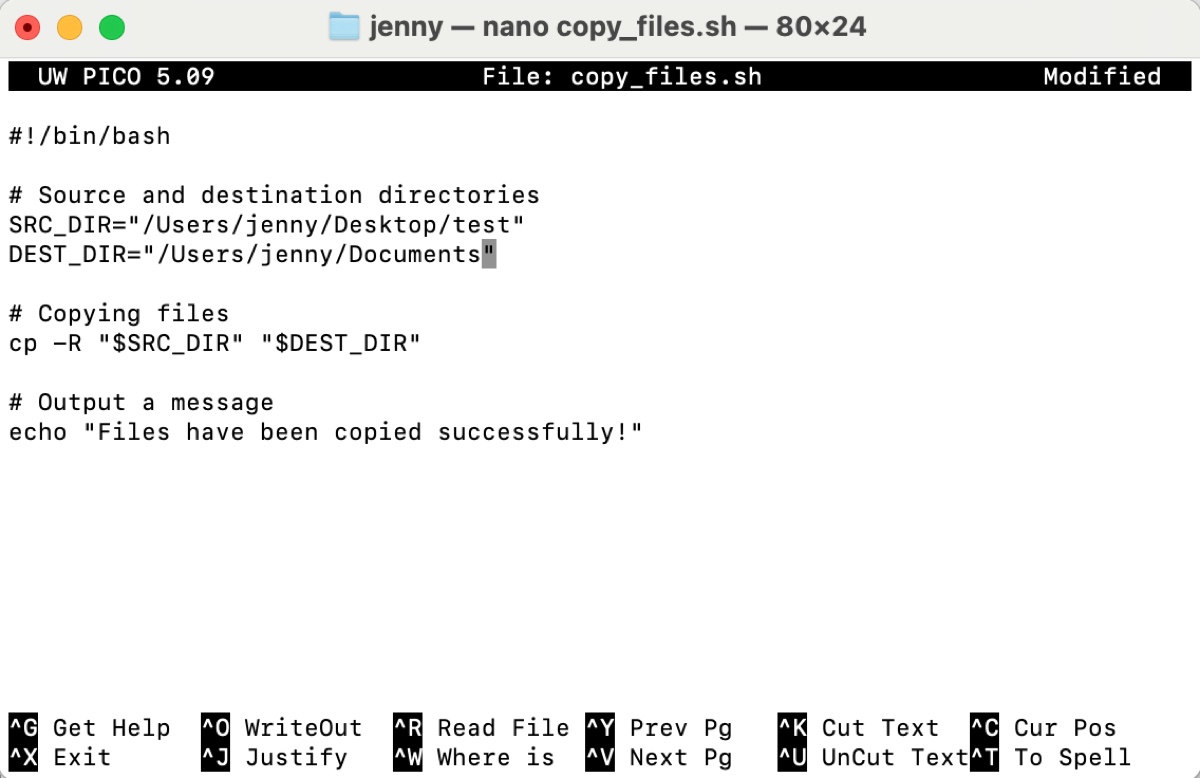Viewport: 1200px width, 778px height.
Task: Click the ^Y Prev Pg shortcut
Action: (659, 728)
